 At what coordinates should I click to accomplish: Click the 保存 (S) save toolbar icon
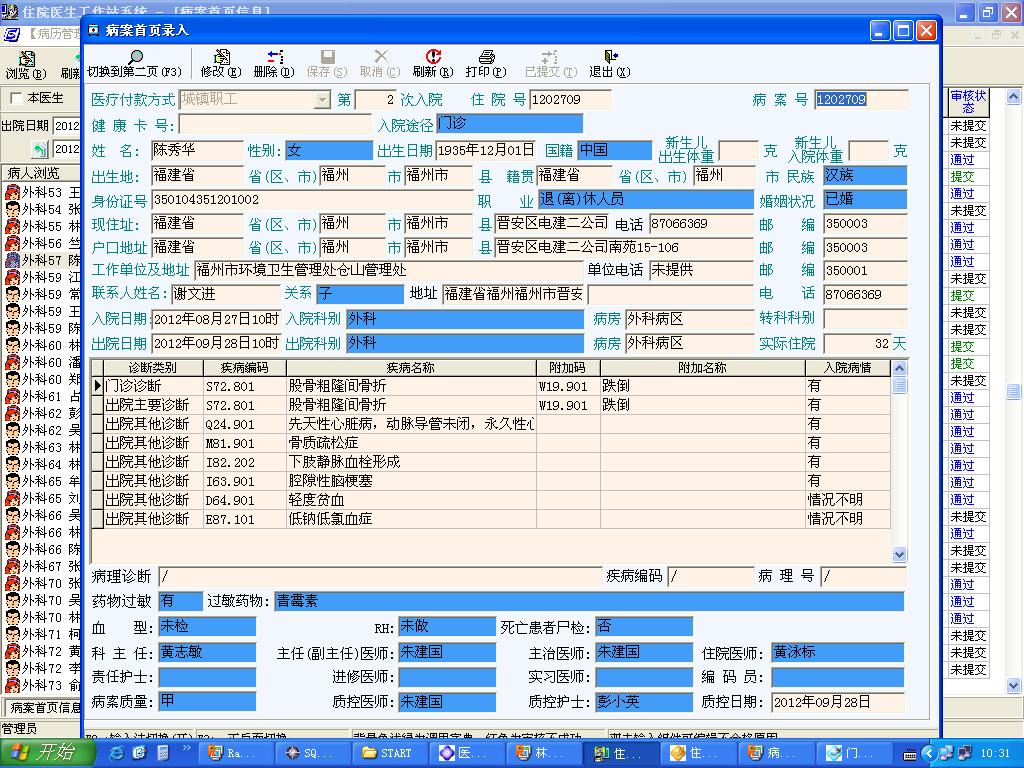click(x=327, y=57)
